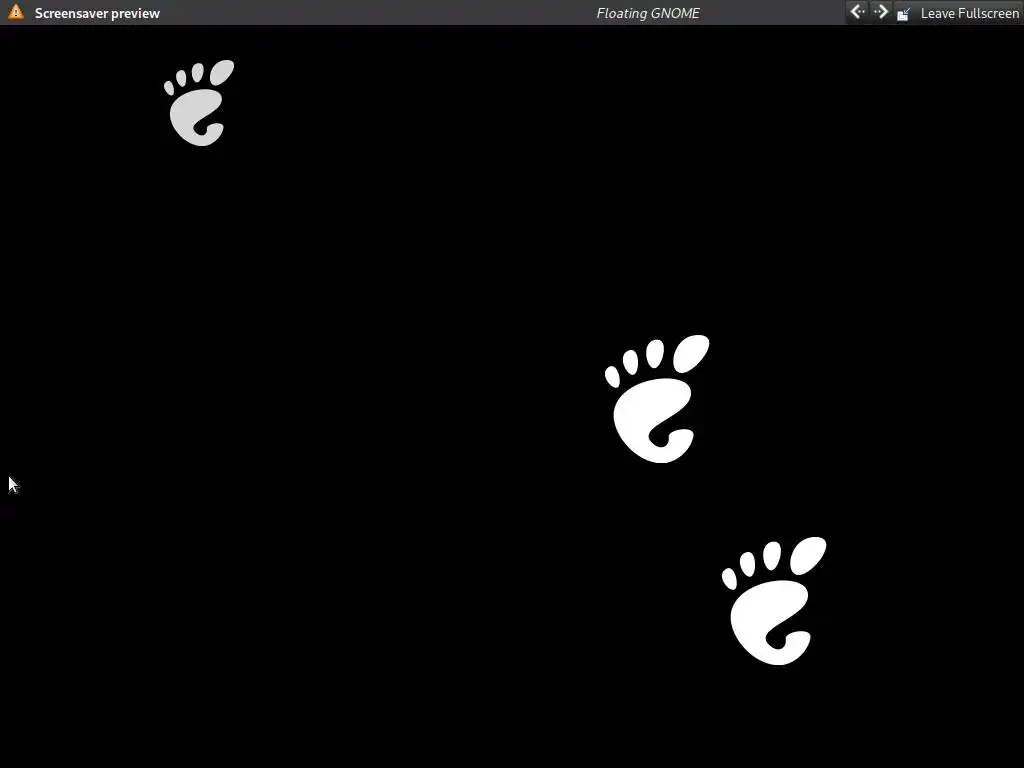Click the Screensaver preview label
The width and height of the screenshot is (1024, 768).
tap(97, 13)
